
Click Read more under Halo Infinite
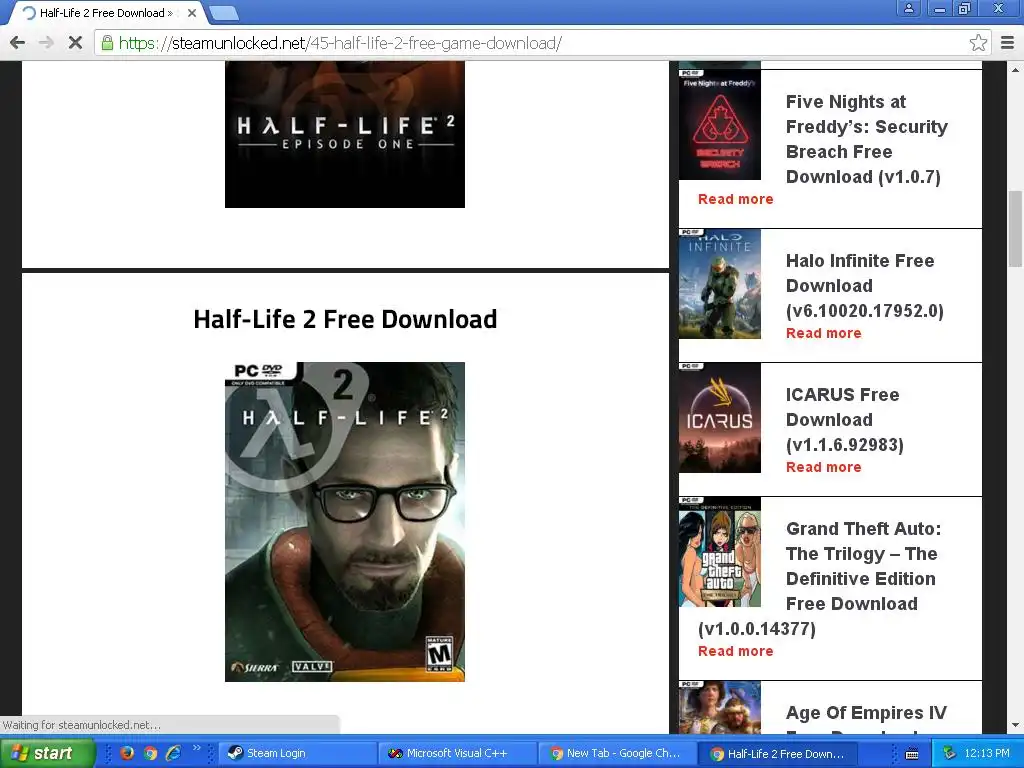tap(824, 333)
